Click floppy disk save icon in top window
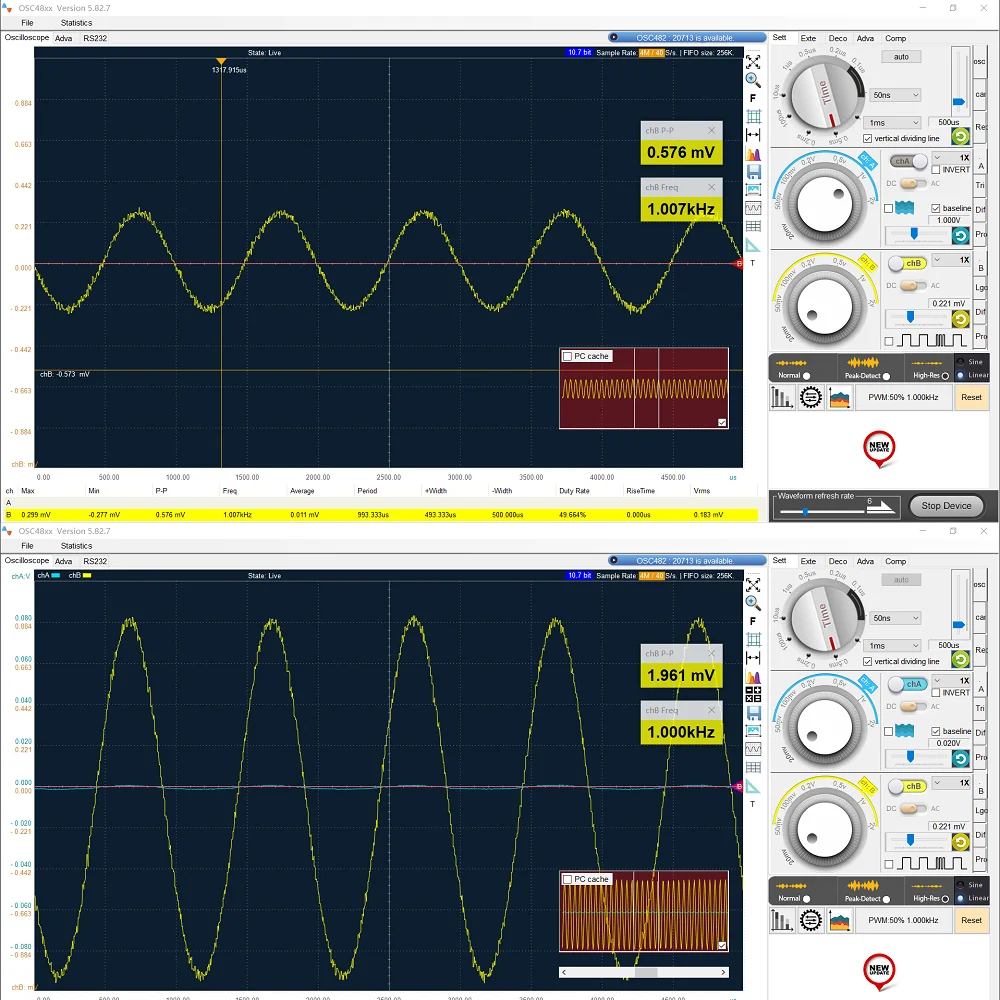 pos(753,172)
